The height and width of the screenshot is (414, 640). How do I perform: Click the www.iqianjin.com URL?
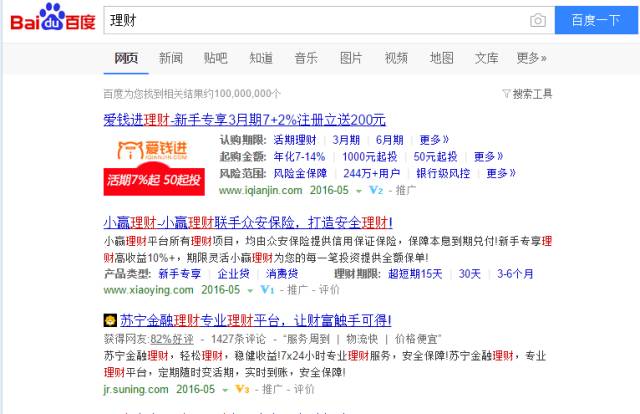(x=260, y=191)
